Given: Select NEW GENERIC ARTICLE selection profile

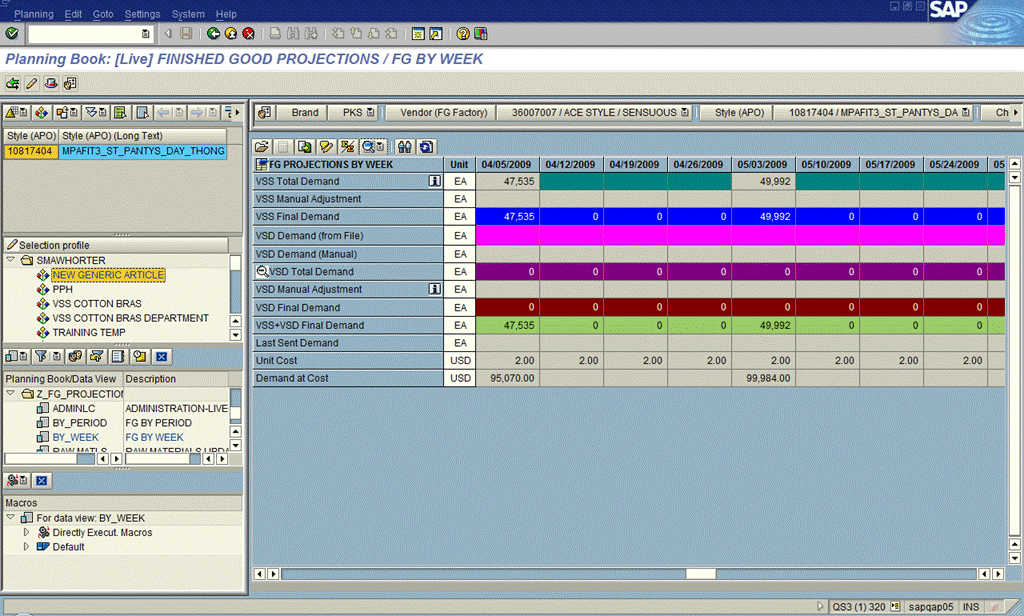Looking at the screenshot, I should click(108, 275).
